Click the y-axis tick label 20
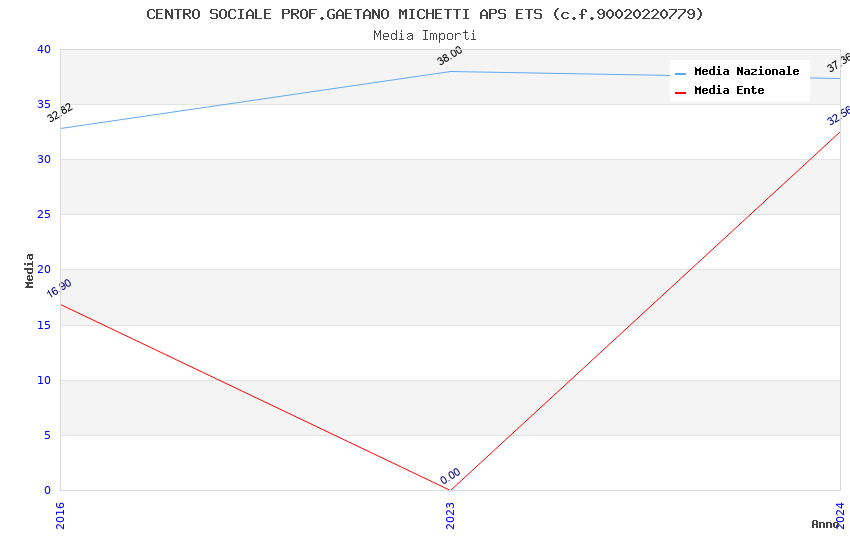This screenshot has width=850, height=550. 44,269
